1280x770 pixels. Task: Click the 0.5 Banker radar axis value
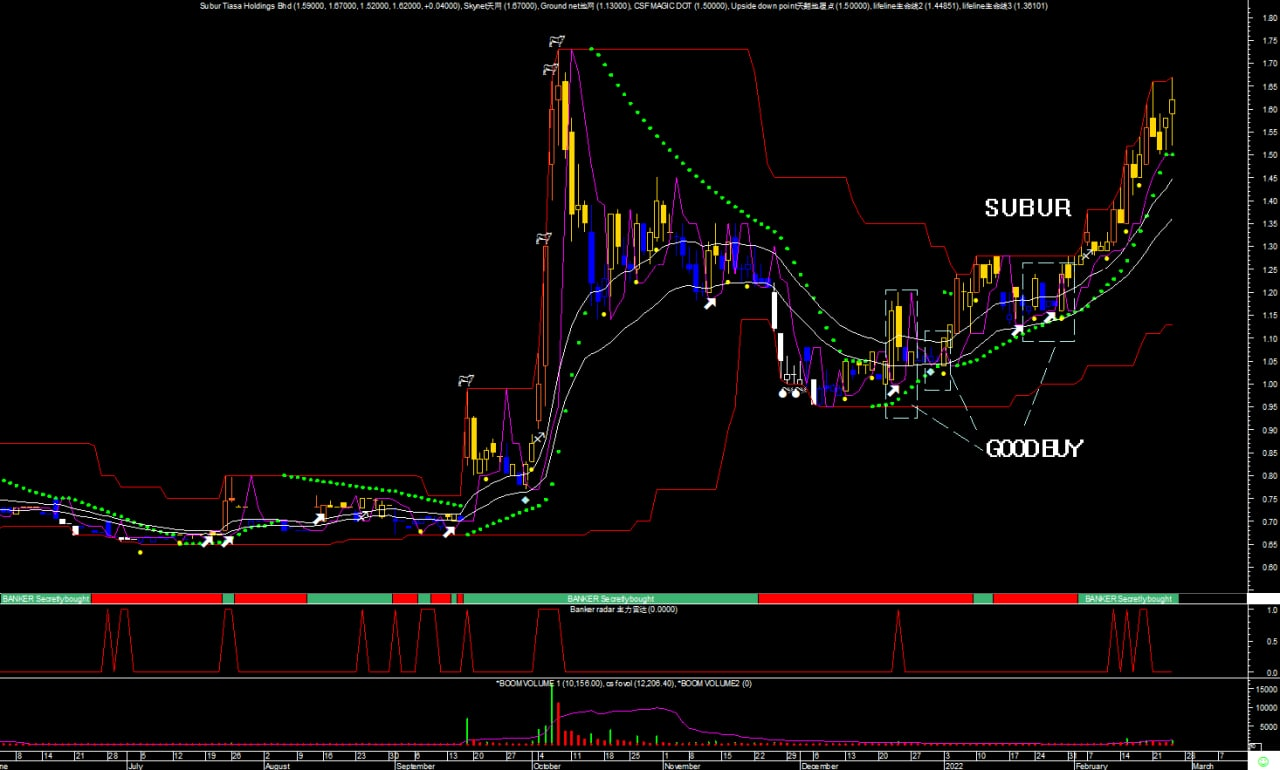(x=1272, y=641)
